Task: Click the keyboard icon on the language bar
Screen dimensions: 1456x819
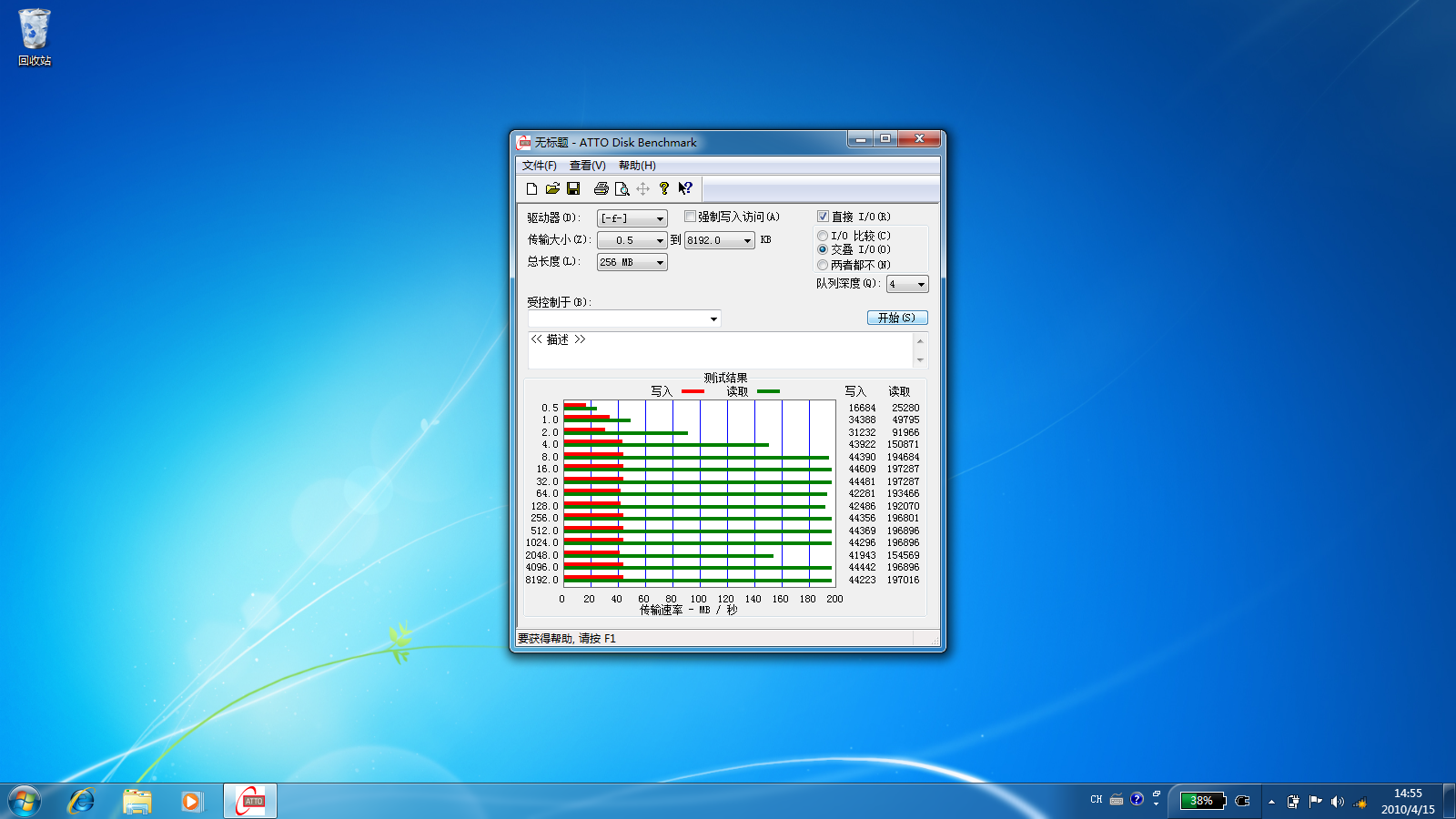Action: click(1117, 800)
